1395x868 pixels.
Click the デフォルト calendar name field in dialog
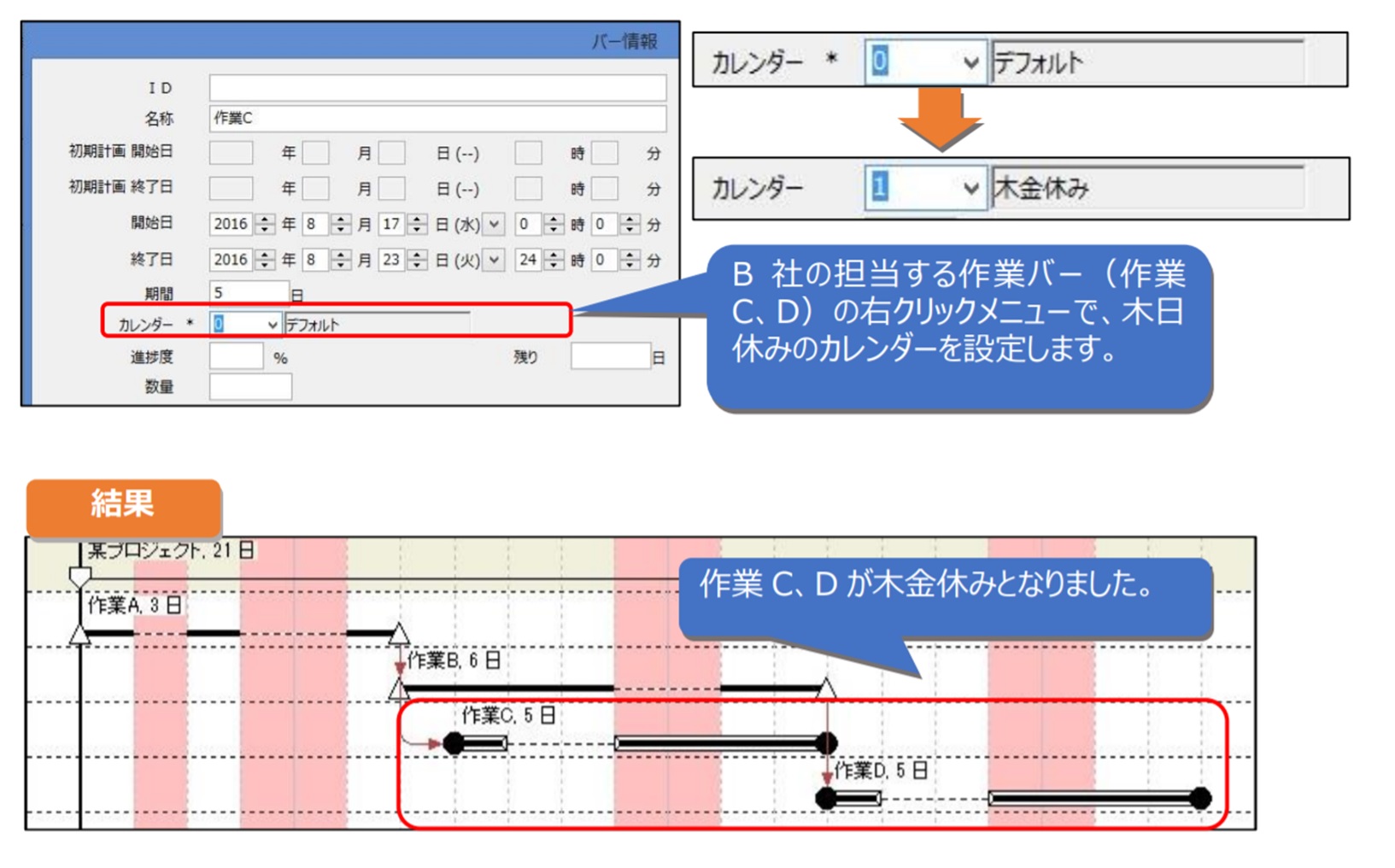[x=377, y=324]
